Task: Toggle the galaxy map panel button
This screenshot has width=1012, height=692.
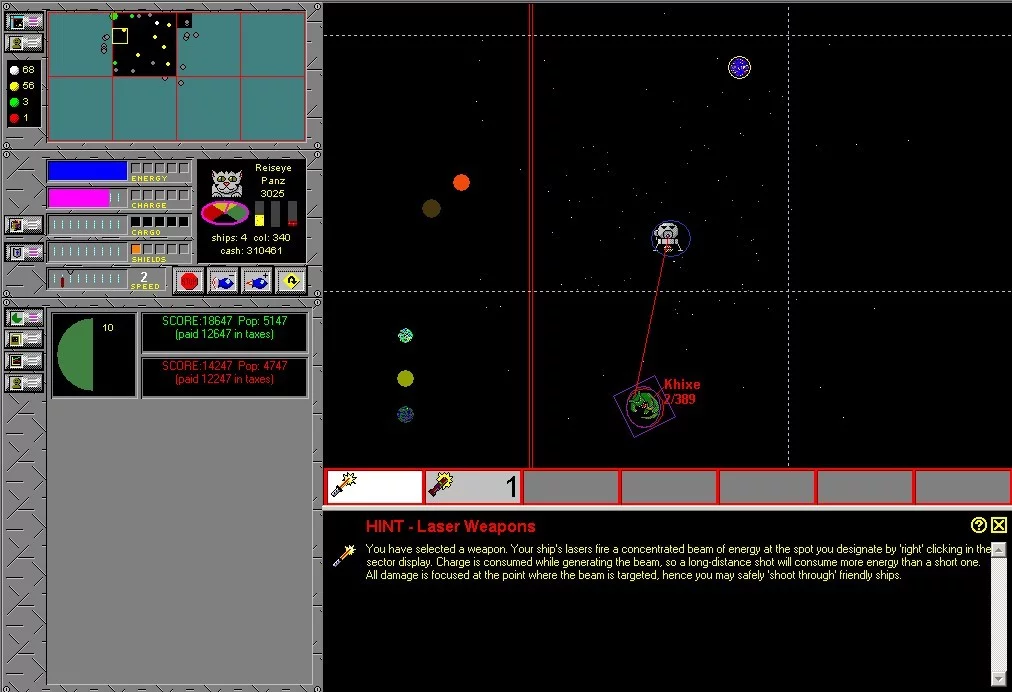Action: 24,21
